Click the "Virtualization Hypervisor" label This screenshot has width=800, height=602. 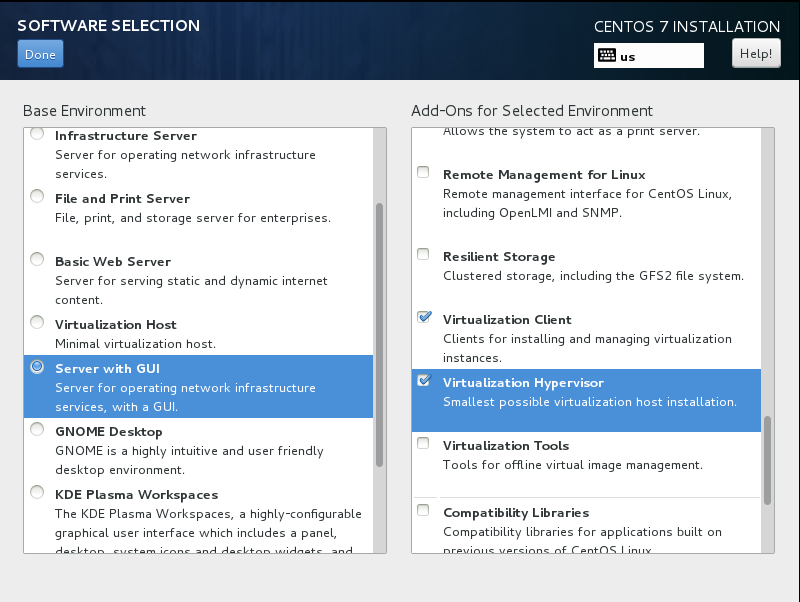523,383
